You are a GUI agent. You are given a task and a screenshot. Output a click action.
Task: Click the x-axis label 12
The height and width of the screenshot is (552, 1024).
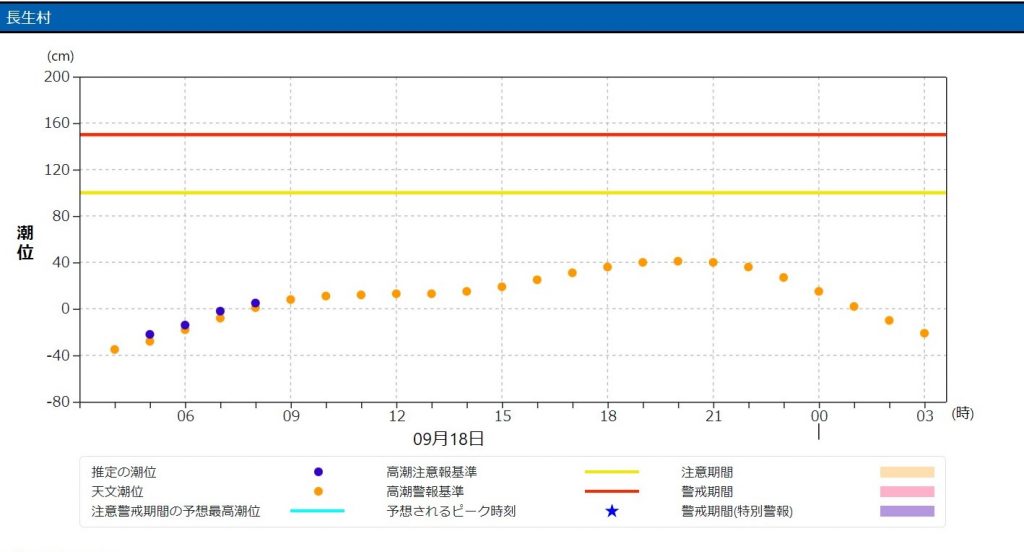(396, 416)
